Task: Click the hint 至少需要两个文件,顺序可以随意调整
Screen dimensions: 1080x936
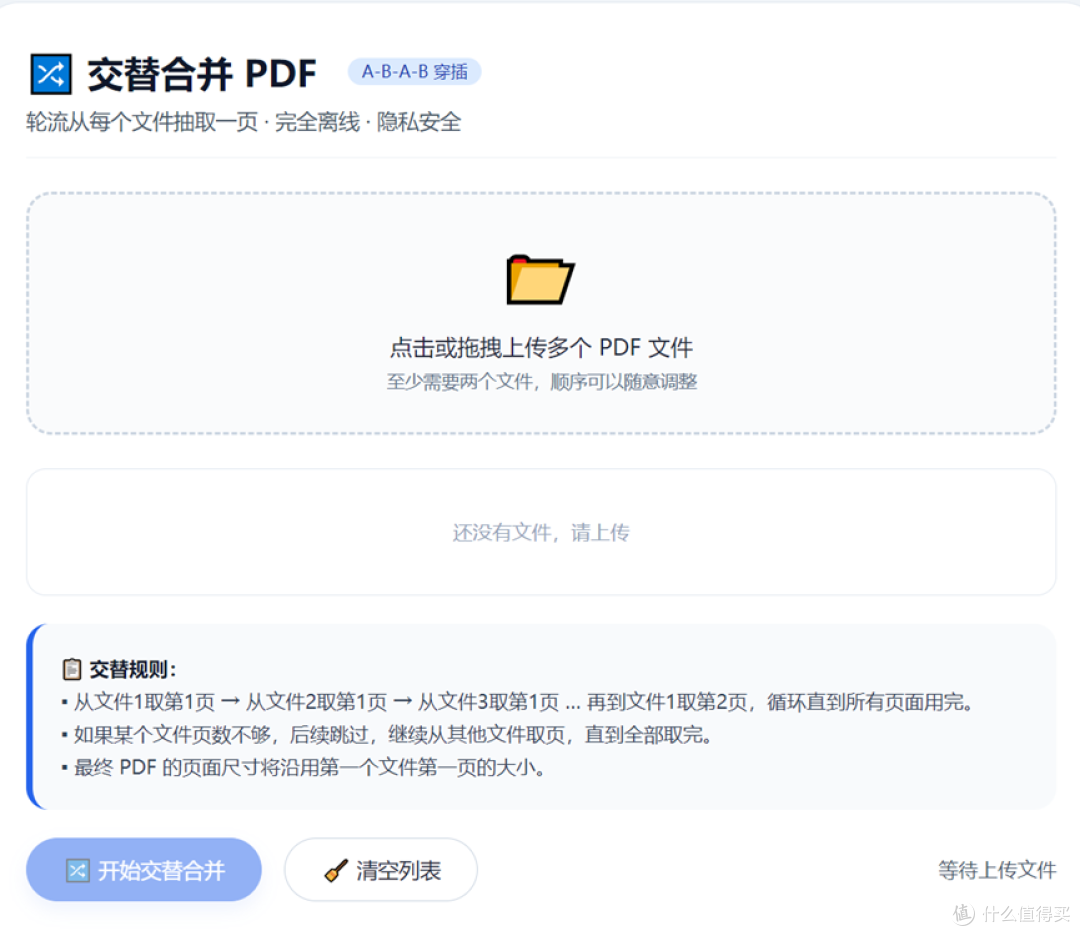Action: point(541,382)
